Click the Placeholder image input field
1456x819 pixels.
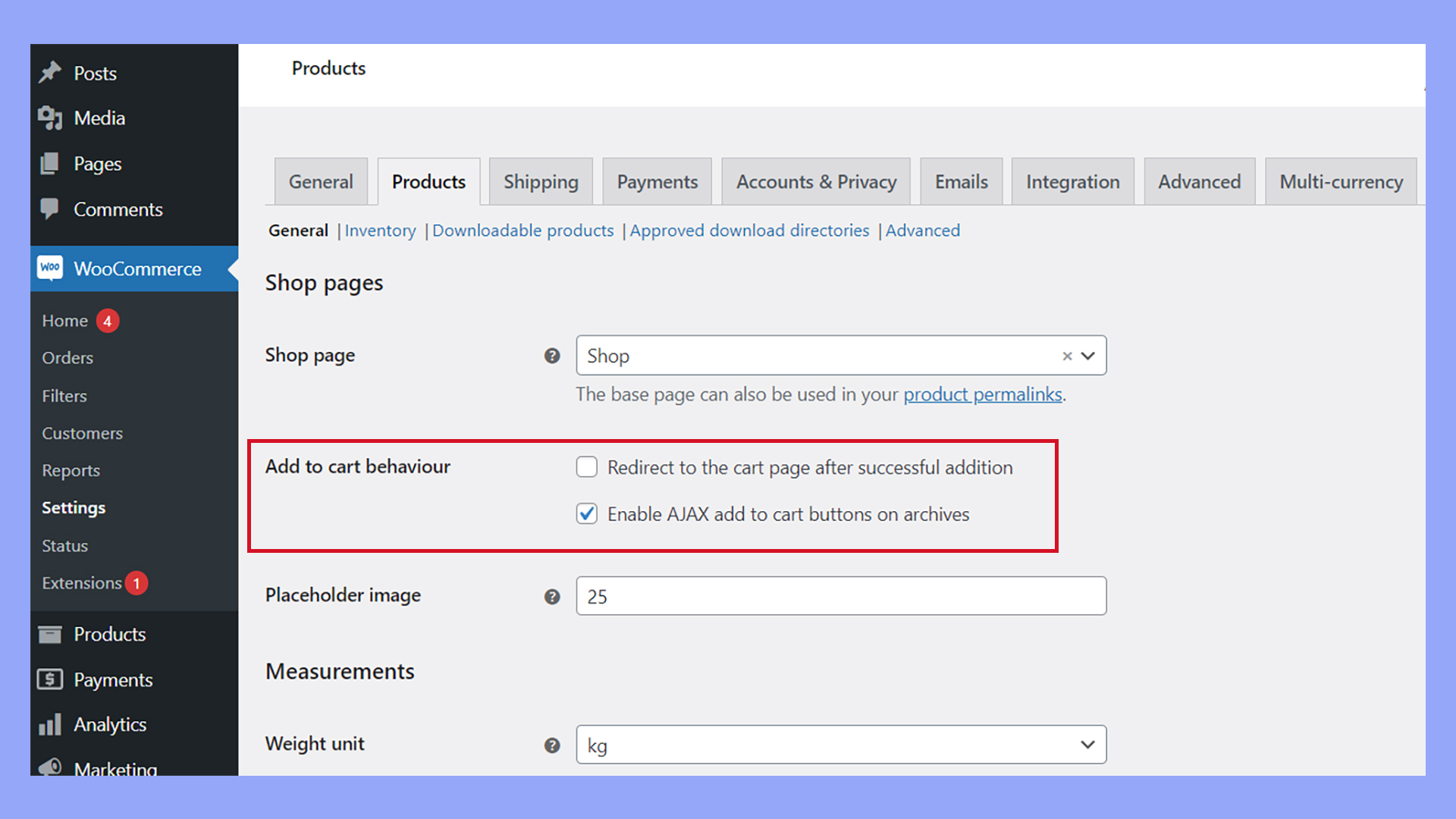840,595
